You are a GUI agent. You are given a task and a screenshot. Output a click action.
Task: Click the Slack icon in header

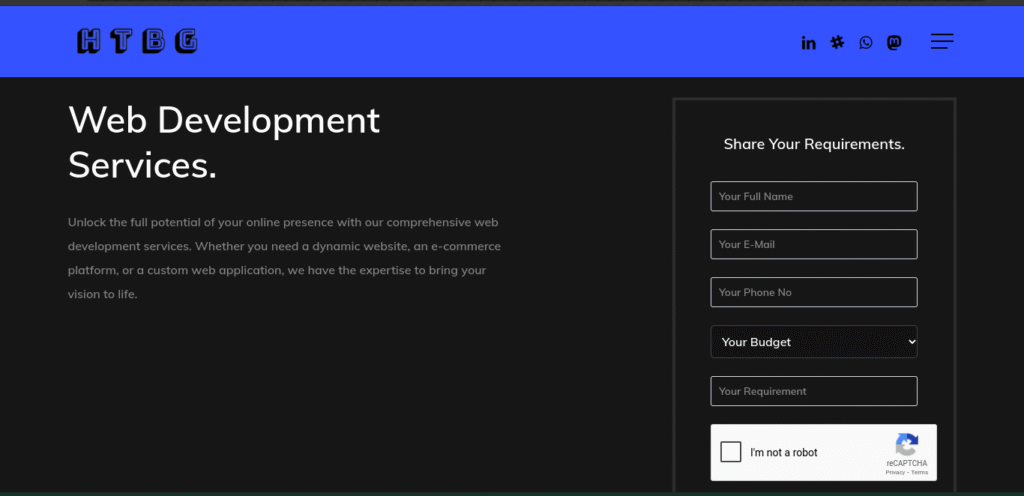pos(837,42)
